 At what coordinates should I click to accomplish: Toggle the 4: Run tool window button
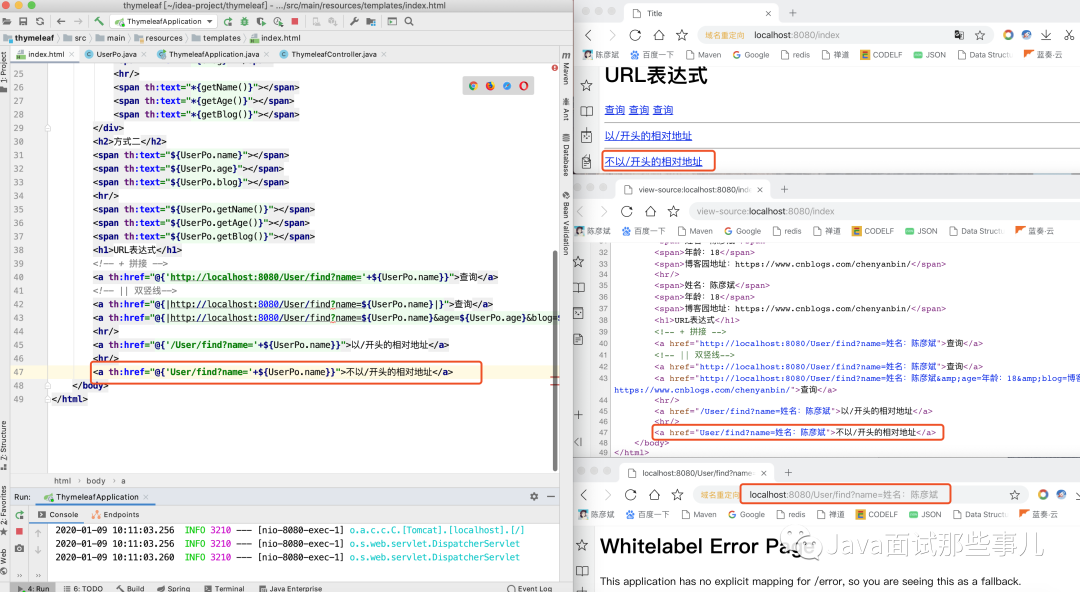[34, 588]
